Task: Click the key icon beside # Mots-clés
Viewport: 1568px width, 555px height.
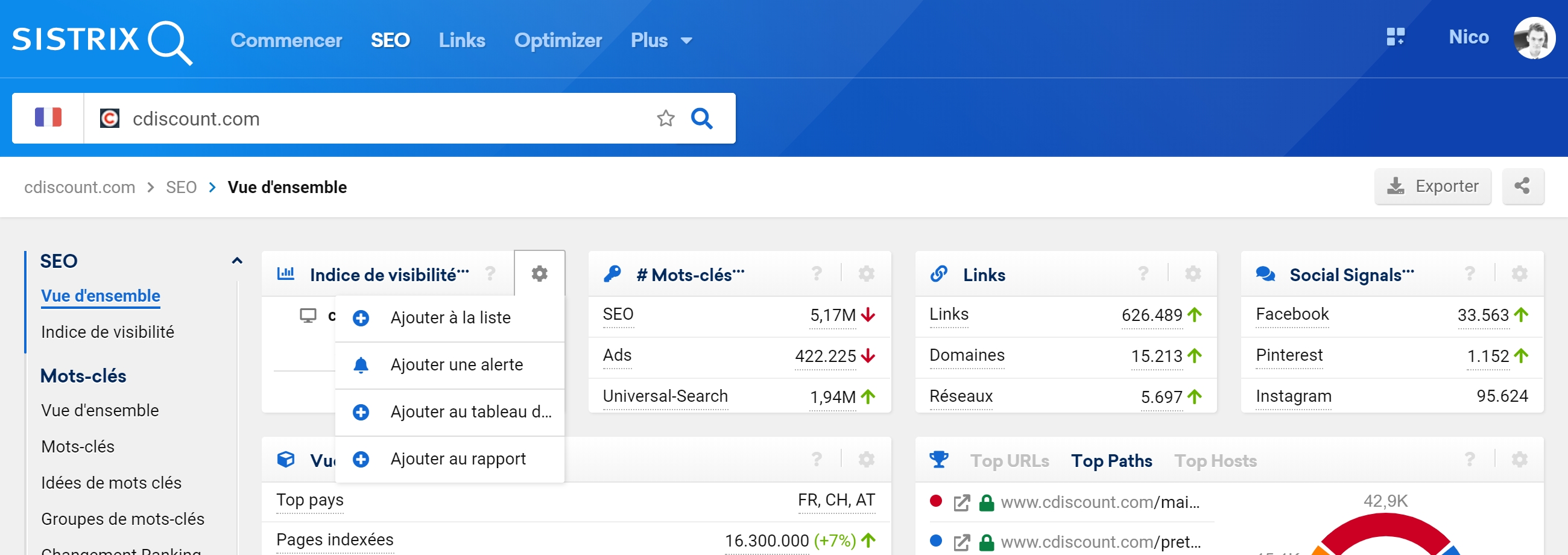Action: [x=612, y=274]
